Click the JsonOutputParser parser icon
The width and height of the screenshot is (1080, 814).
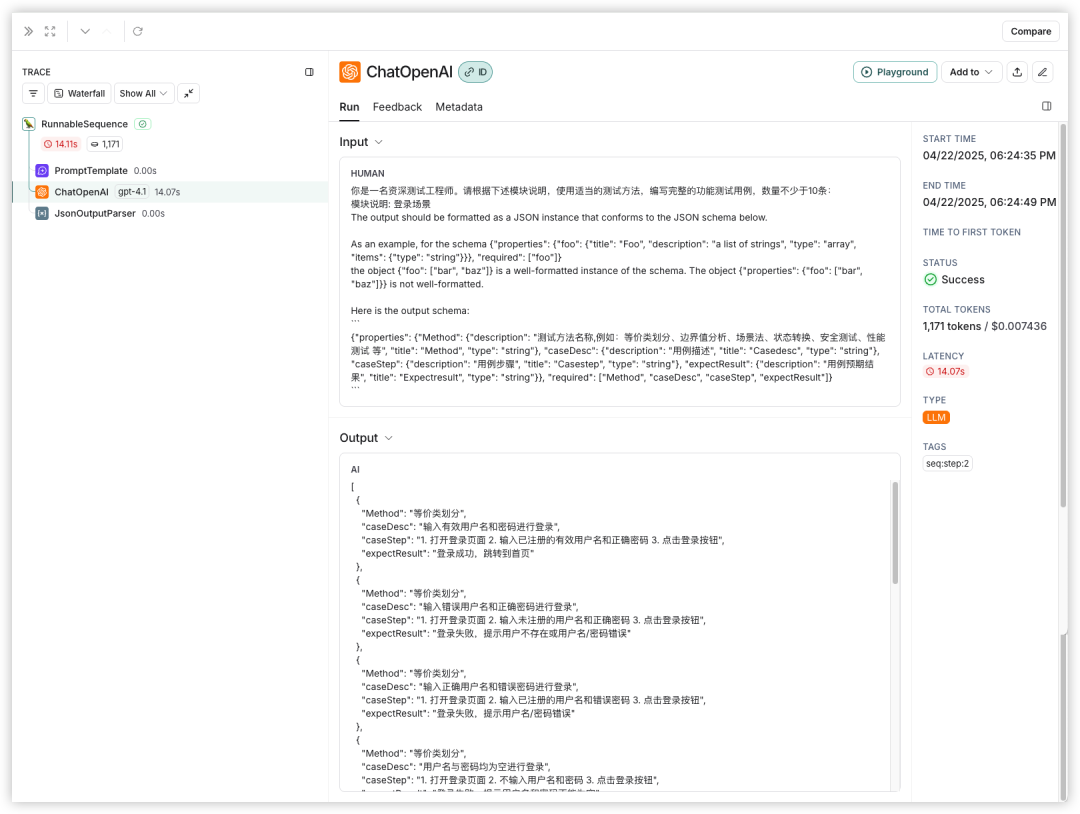pos(42,213)
